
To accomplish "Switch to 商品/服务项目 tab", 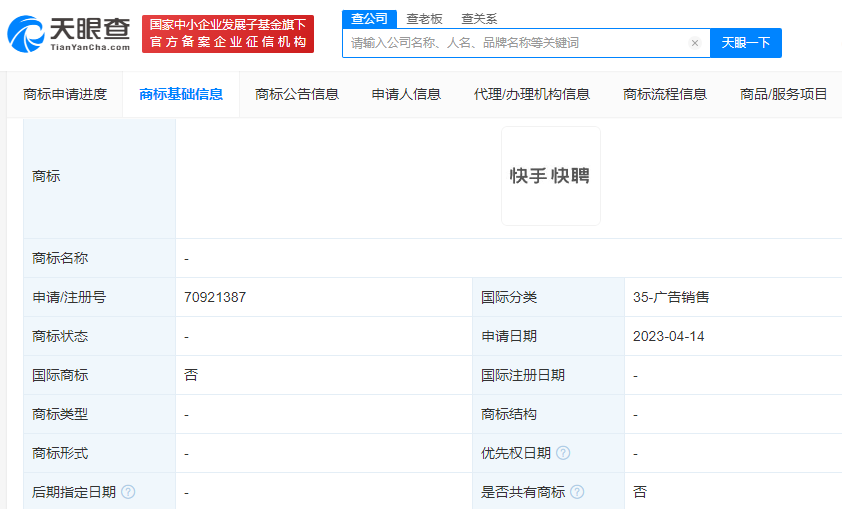I will [x=783, y=94].
